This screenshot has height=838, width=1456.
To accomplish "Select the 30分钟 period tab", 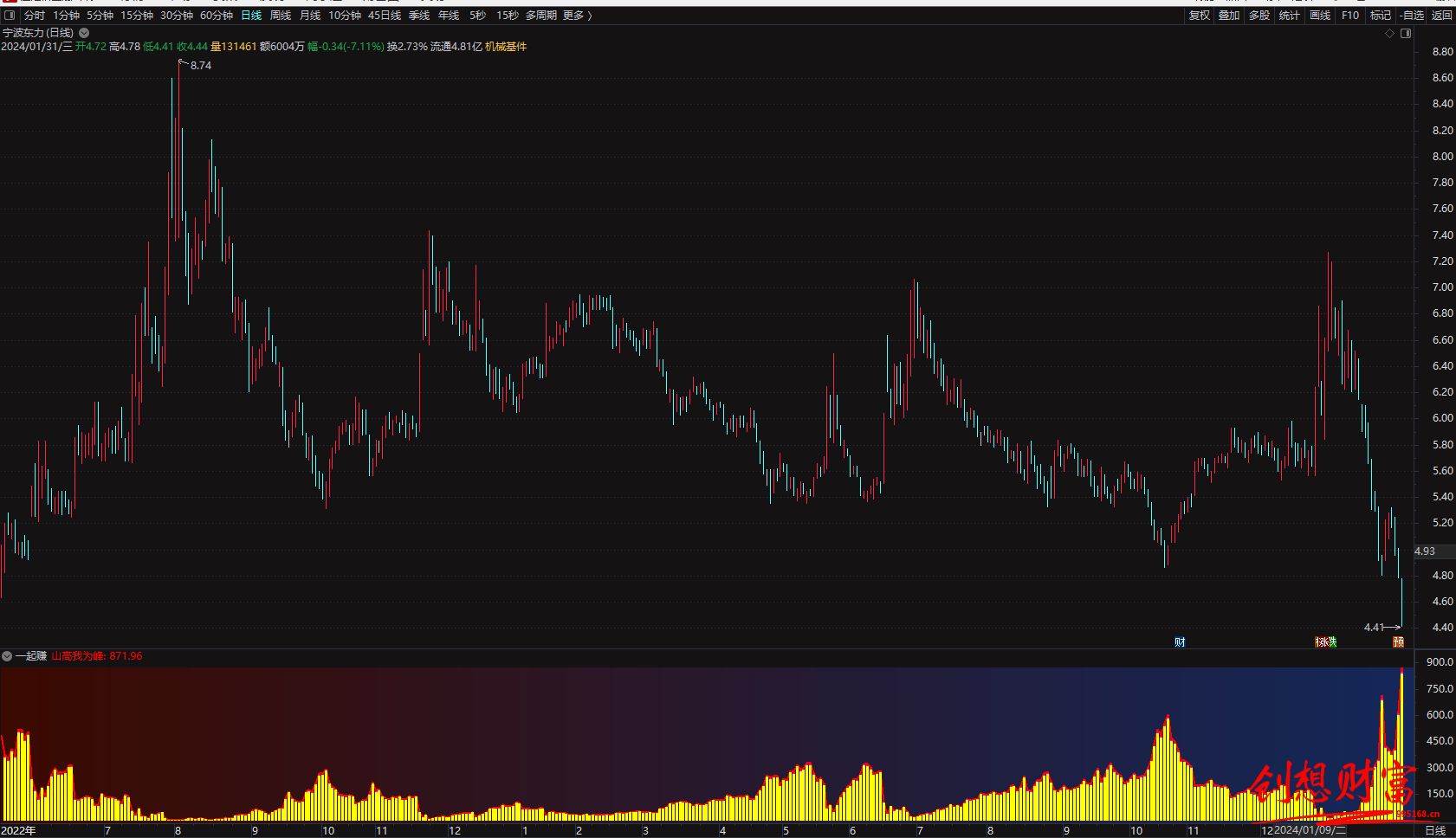I will 177,16.
